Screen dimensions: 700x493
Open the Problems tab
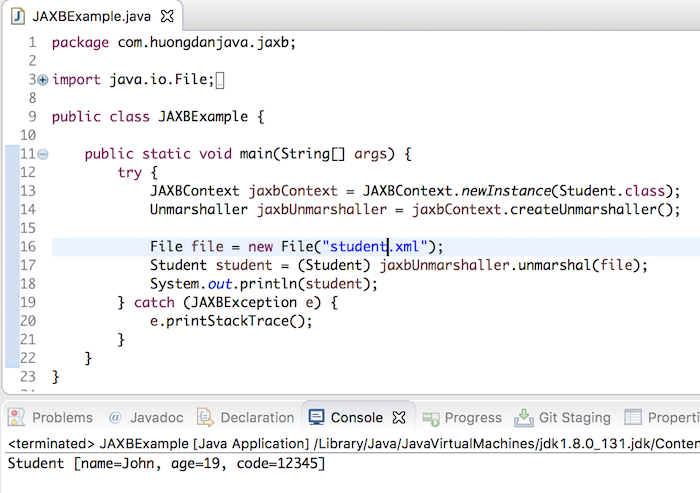tap(62, 418)
